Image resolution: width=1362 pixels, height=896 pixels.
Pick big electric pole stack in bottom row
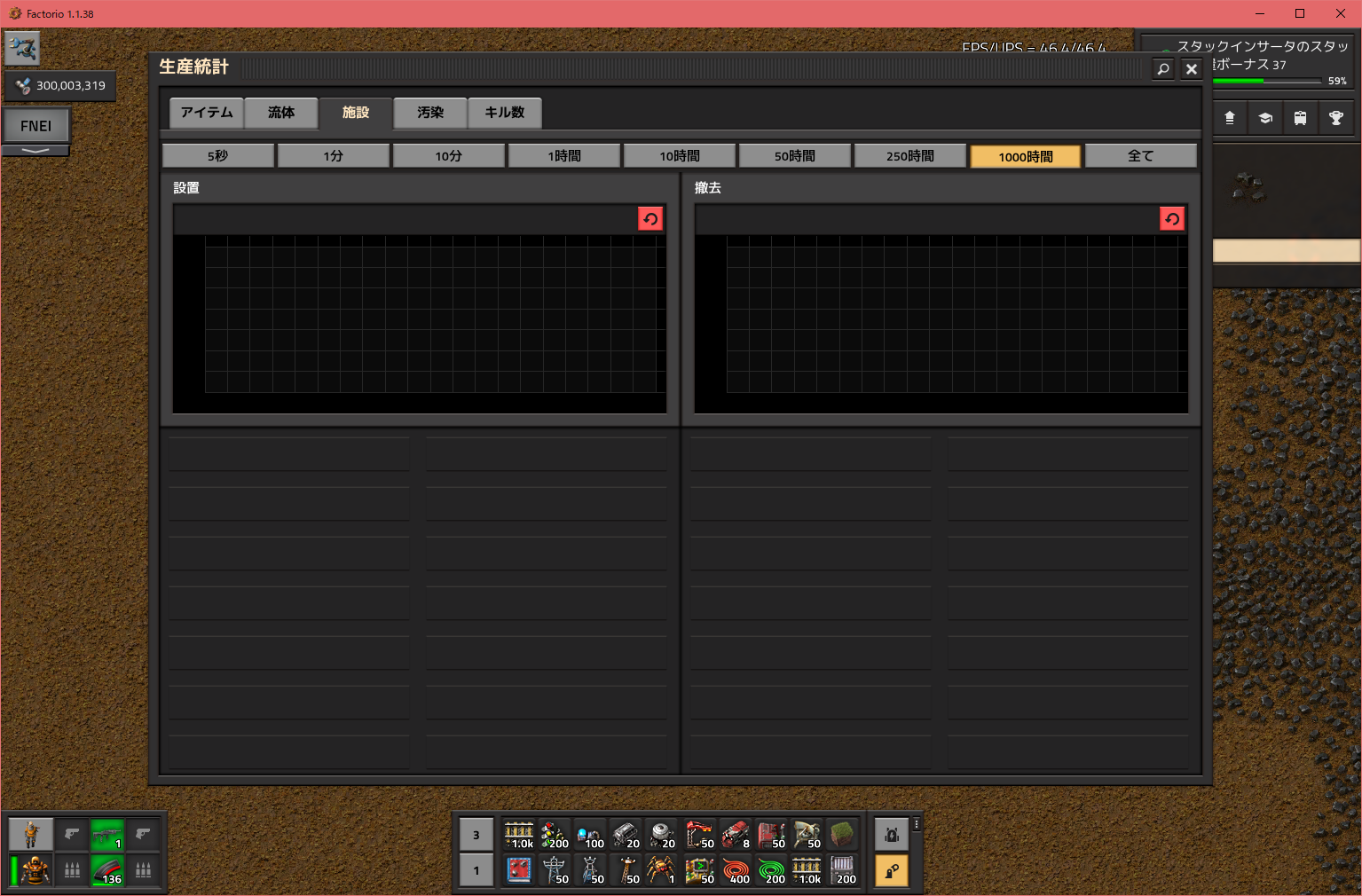click(555, 870)
